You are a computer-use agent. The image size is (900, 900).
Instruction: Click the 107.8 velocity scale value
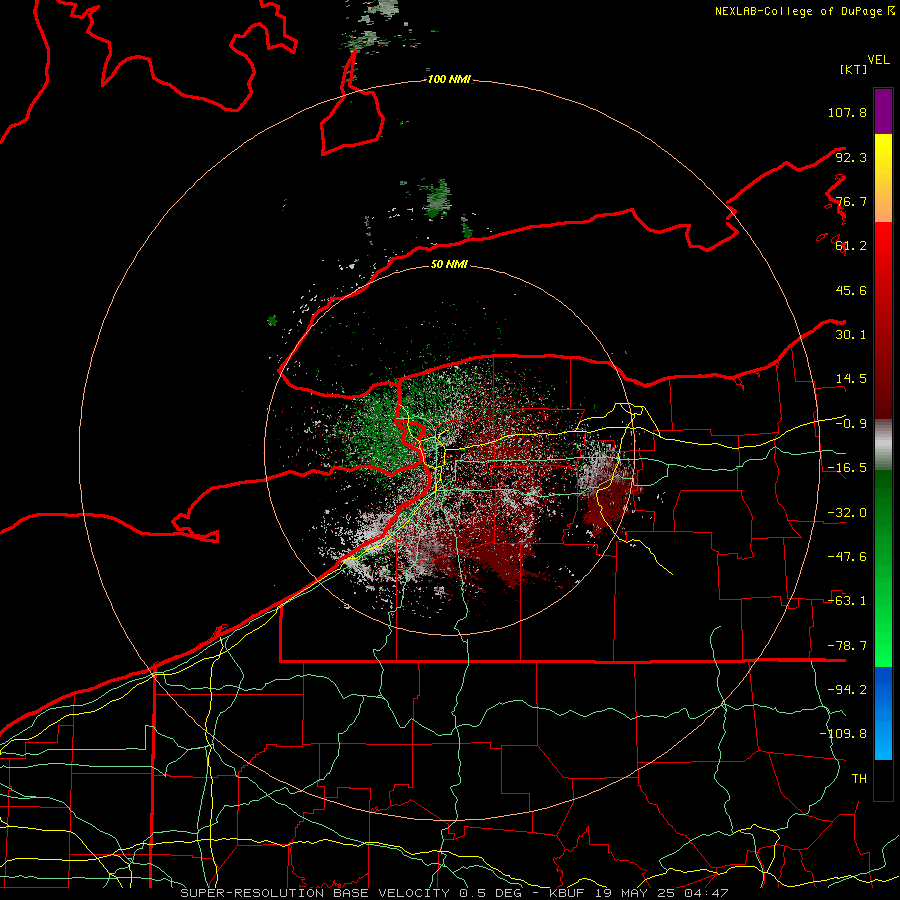(x=847, y=112)
